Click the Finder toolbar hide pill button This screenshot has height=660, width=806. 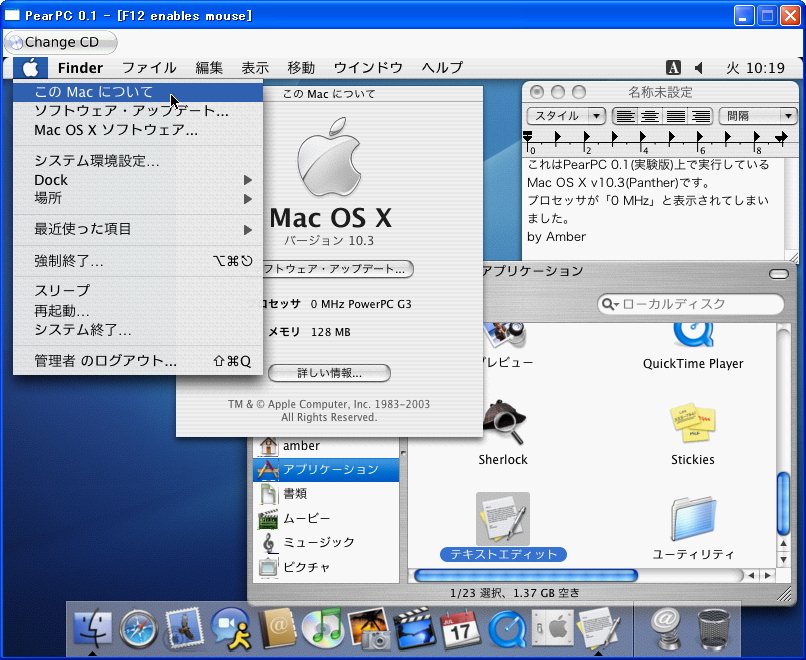coord(779,274)
